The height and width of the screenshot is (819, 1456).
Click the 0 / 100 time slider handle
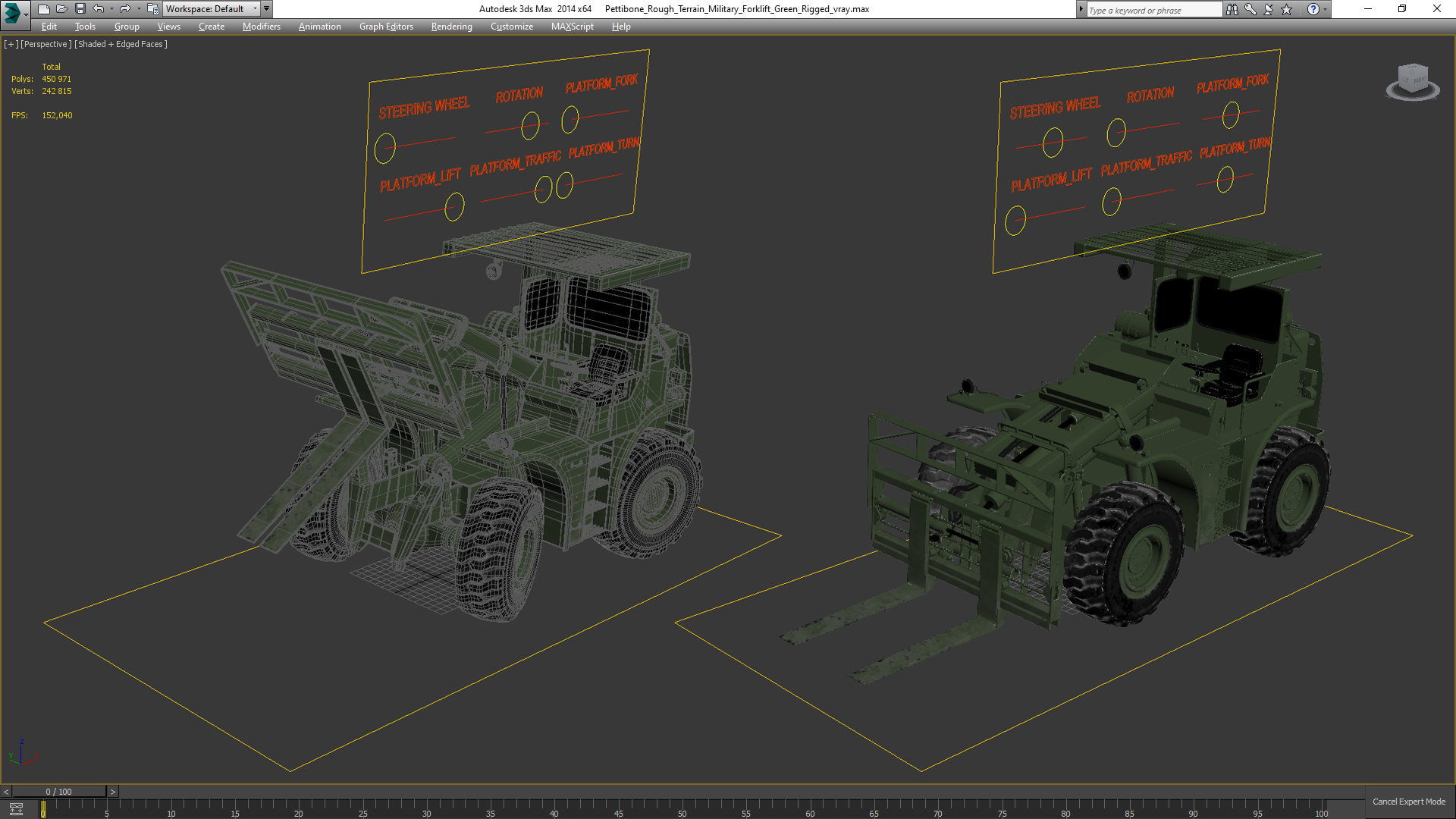click(x=59, y=792)
